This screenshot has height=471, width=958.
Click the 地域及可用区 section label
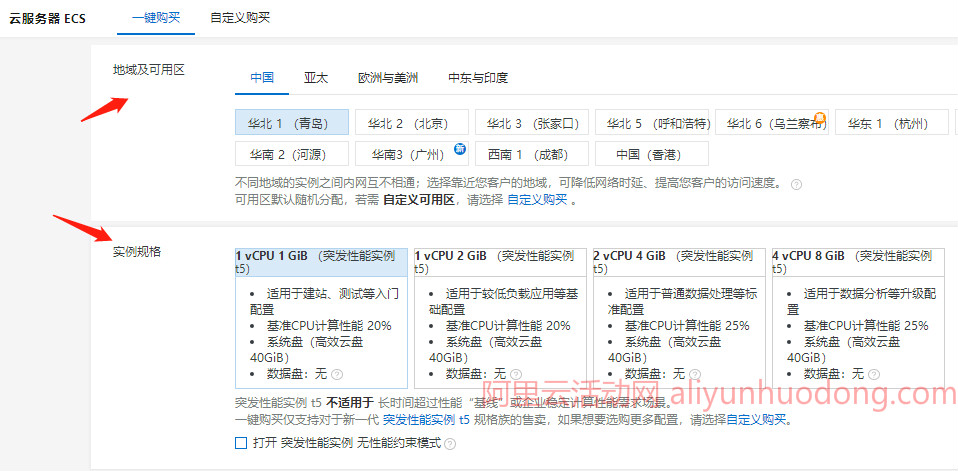point(148,70)
